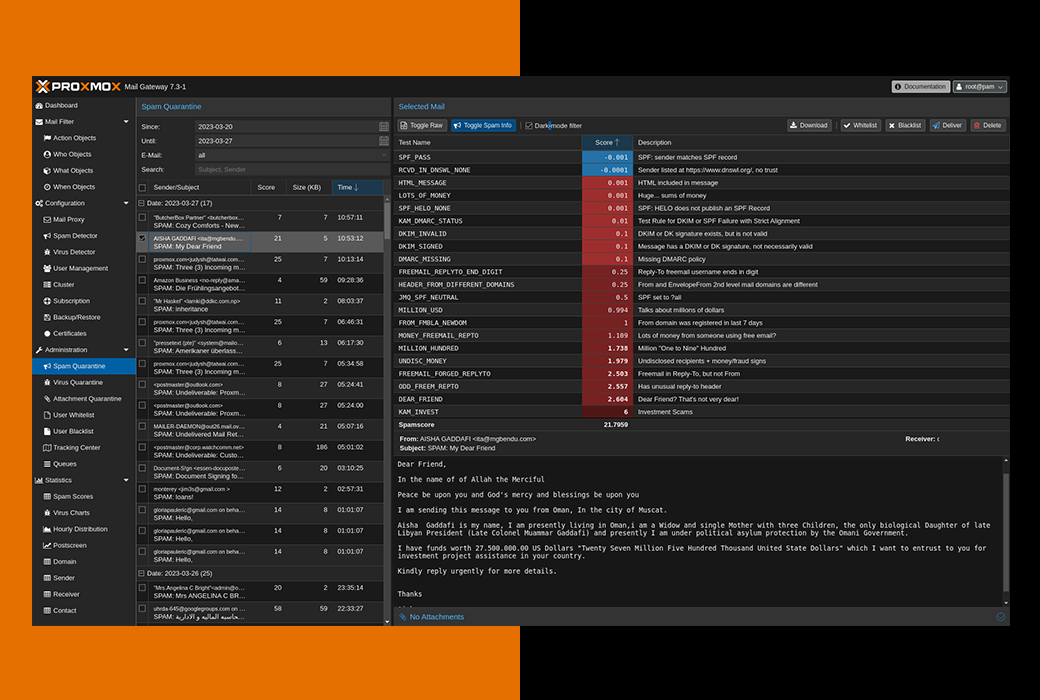Click the Backup/Restore icon
Screen dimensions: 1040x700
click(x=47, y=317)
